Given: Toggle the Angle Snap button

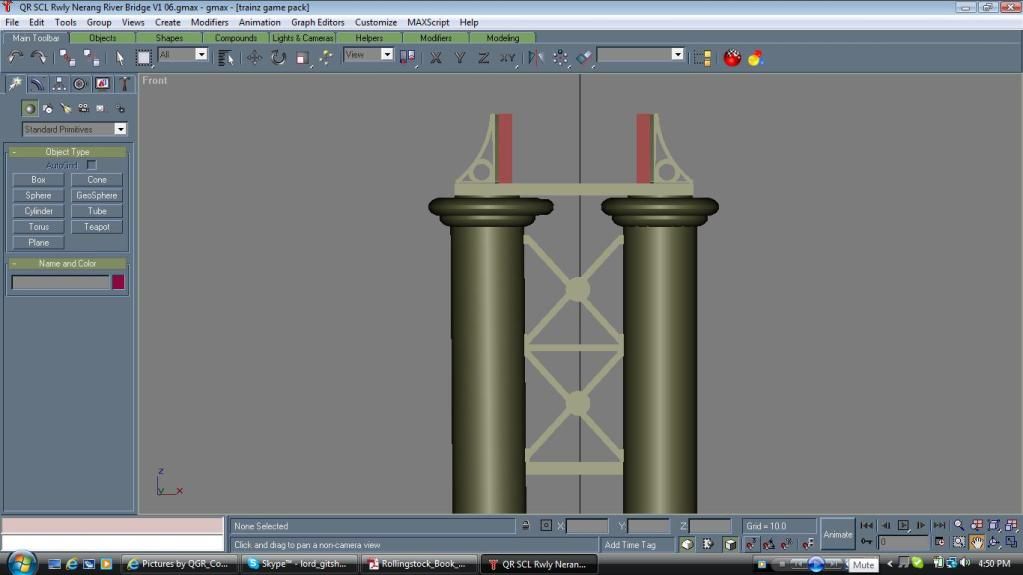Looking at the screenshot, I should 769,544.
